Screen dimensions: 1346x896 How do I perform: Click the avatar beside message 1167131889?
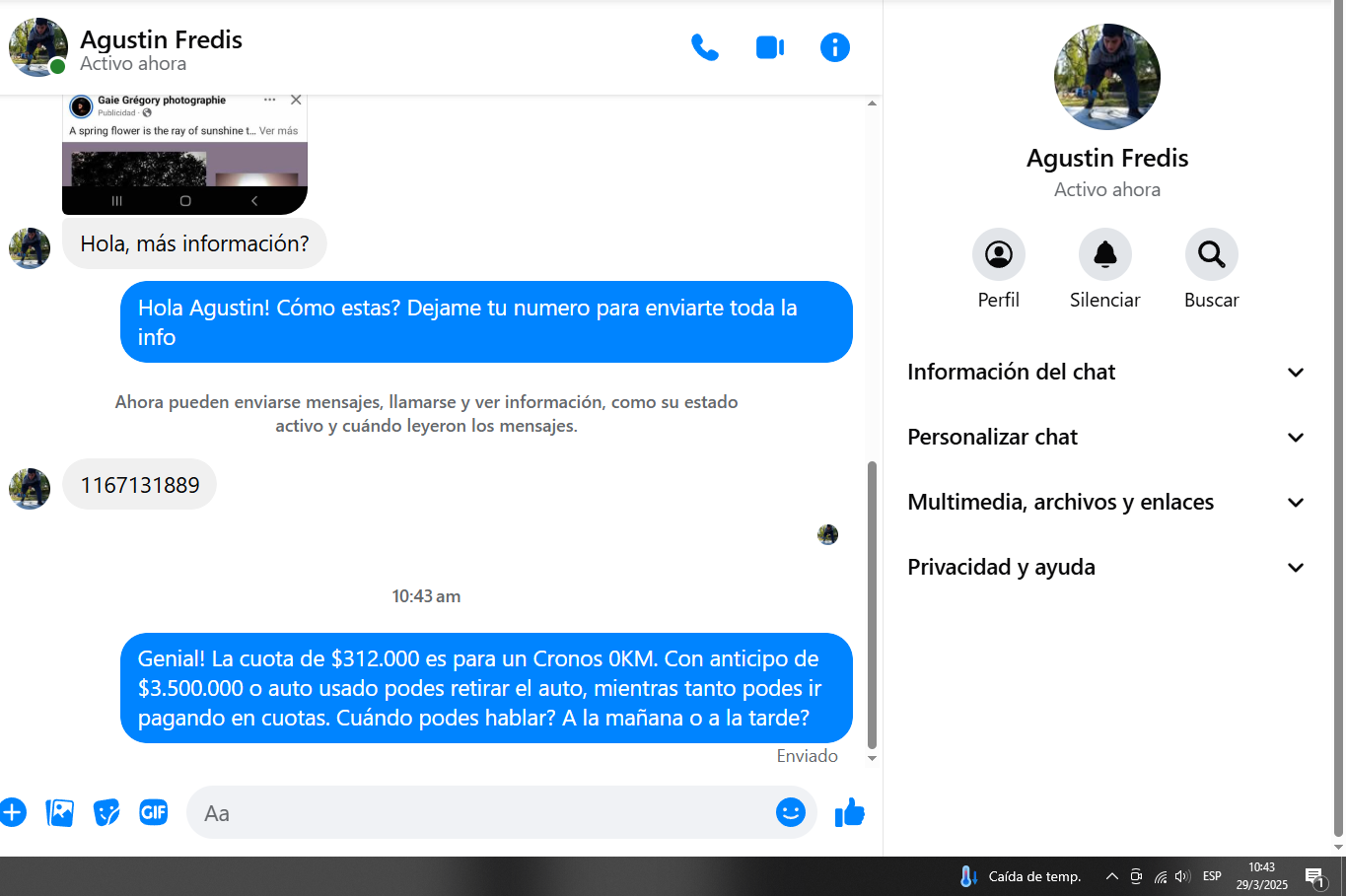point(30,489)
